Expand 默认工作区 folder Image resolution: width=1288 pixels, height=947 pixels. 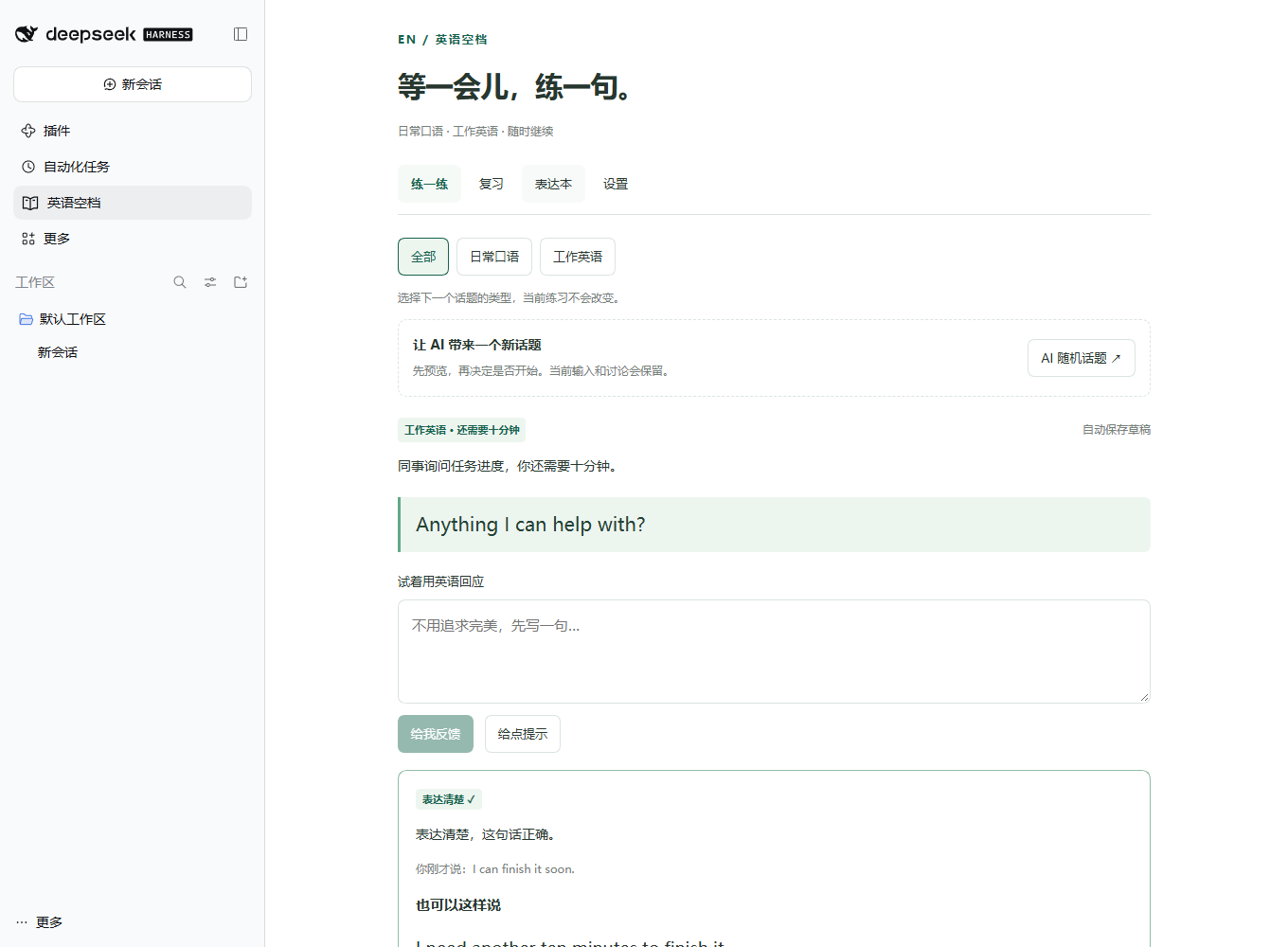[x=133, y=319]
